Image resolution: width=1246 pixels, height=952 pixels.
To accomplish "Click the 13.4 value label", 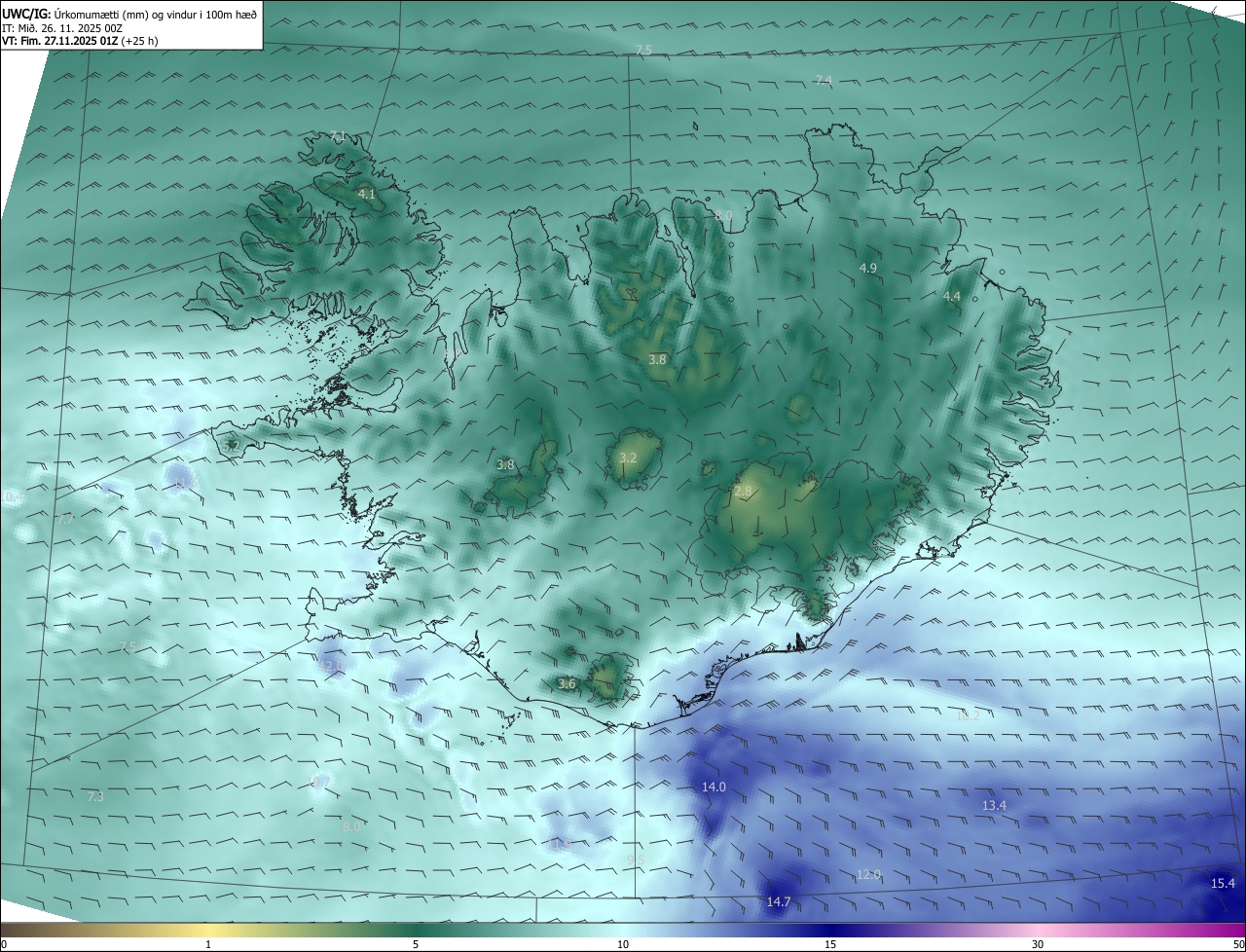I will [994, 805].
